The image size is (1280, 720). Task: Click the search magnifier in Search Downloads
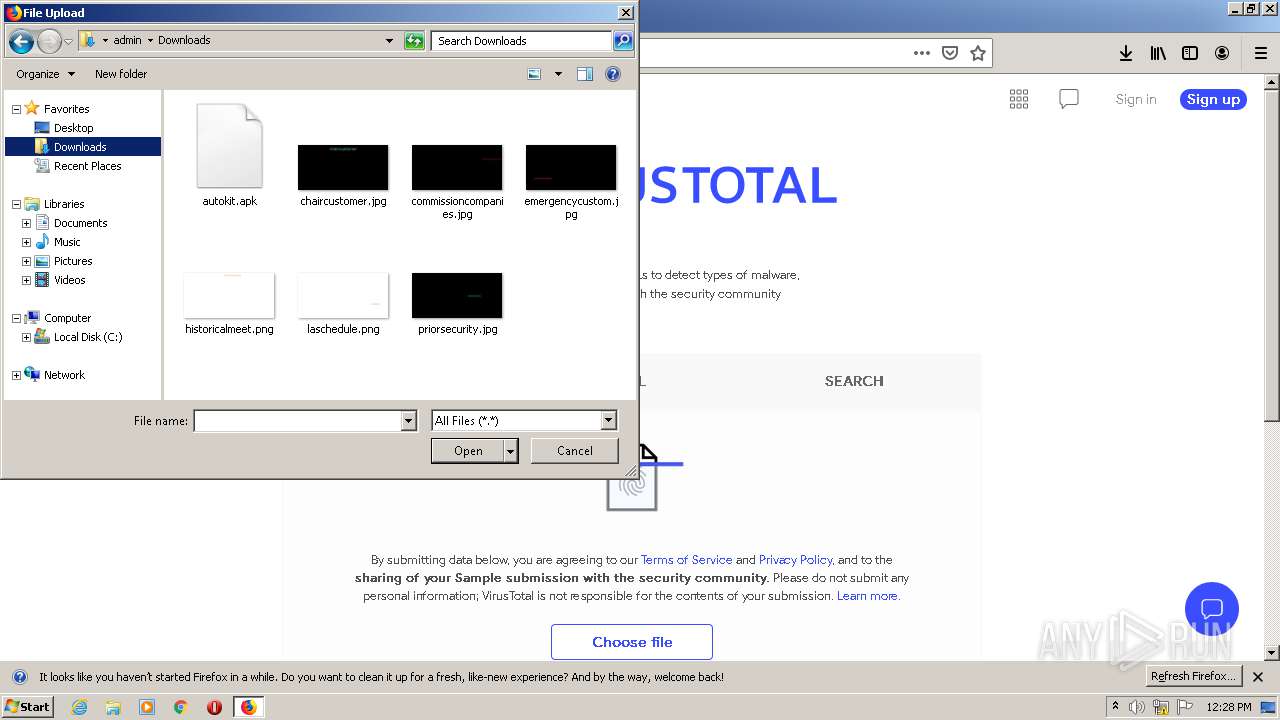point(623,41)
